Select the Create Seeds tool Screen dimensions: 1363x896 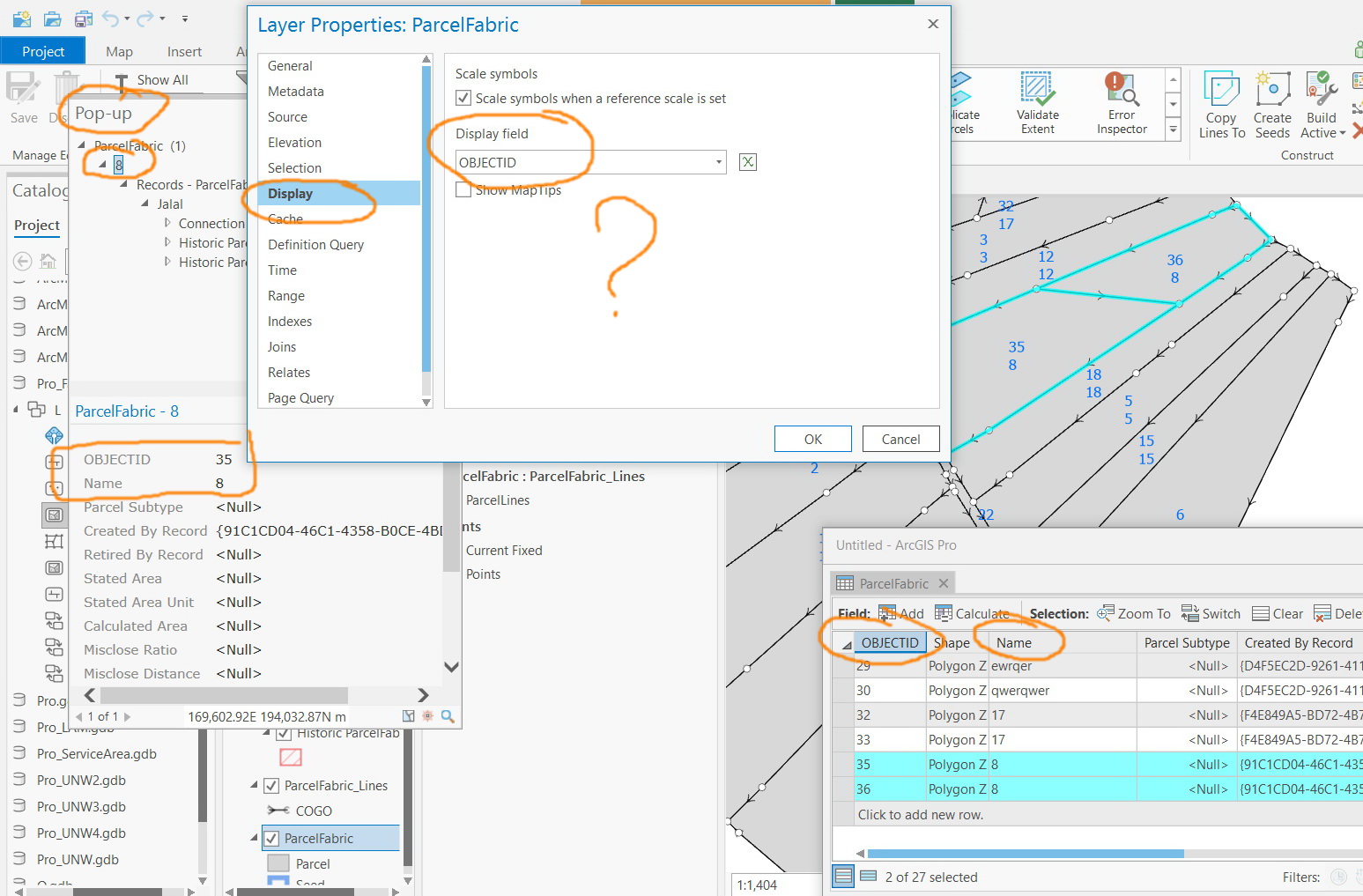click(1272, 105)
